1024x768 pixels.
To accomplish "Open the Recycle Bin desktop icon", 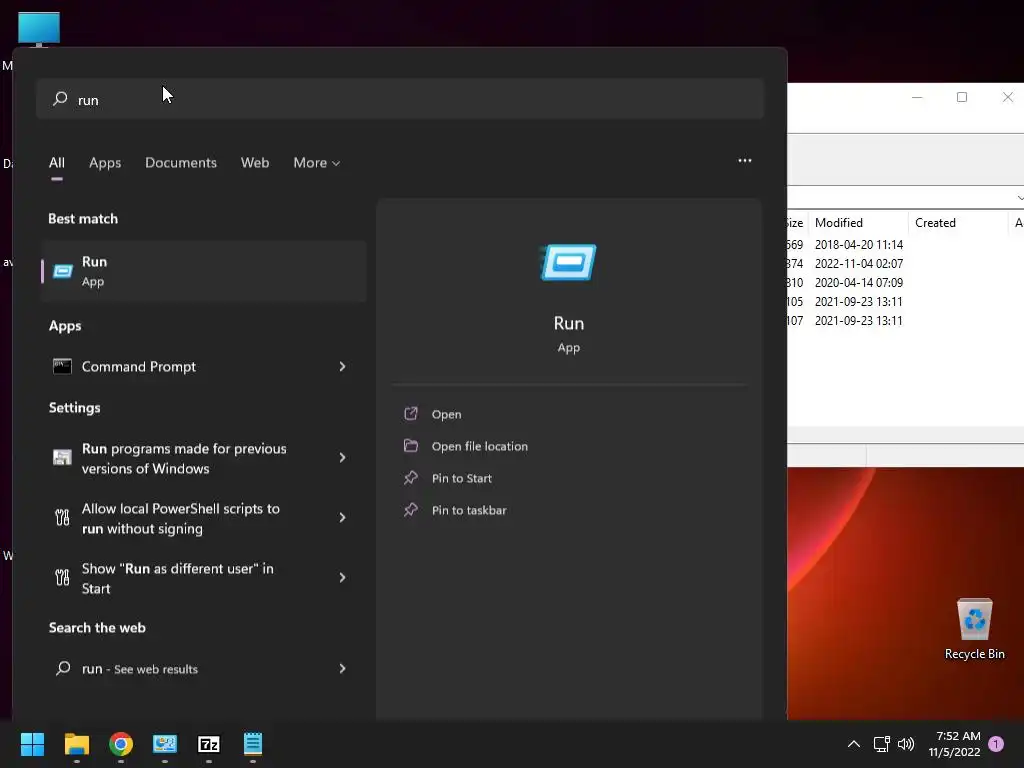I will tap(974, 629).
